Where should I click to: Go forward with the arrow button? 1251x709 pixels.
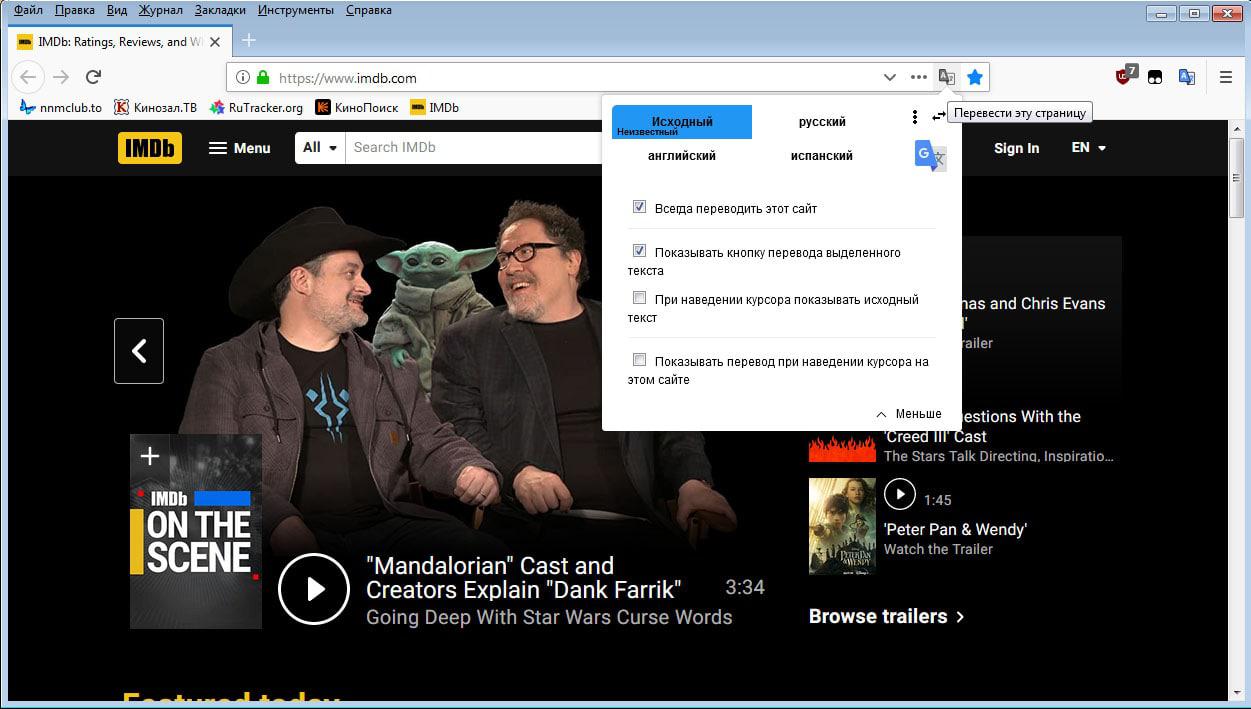coord(61,77)
